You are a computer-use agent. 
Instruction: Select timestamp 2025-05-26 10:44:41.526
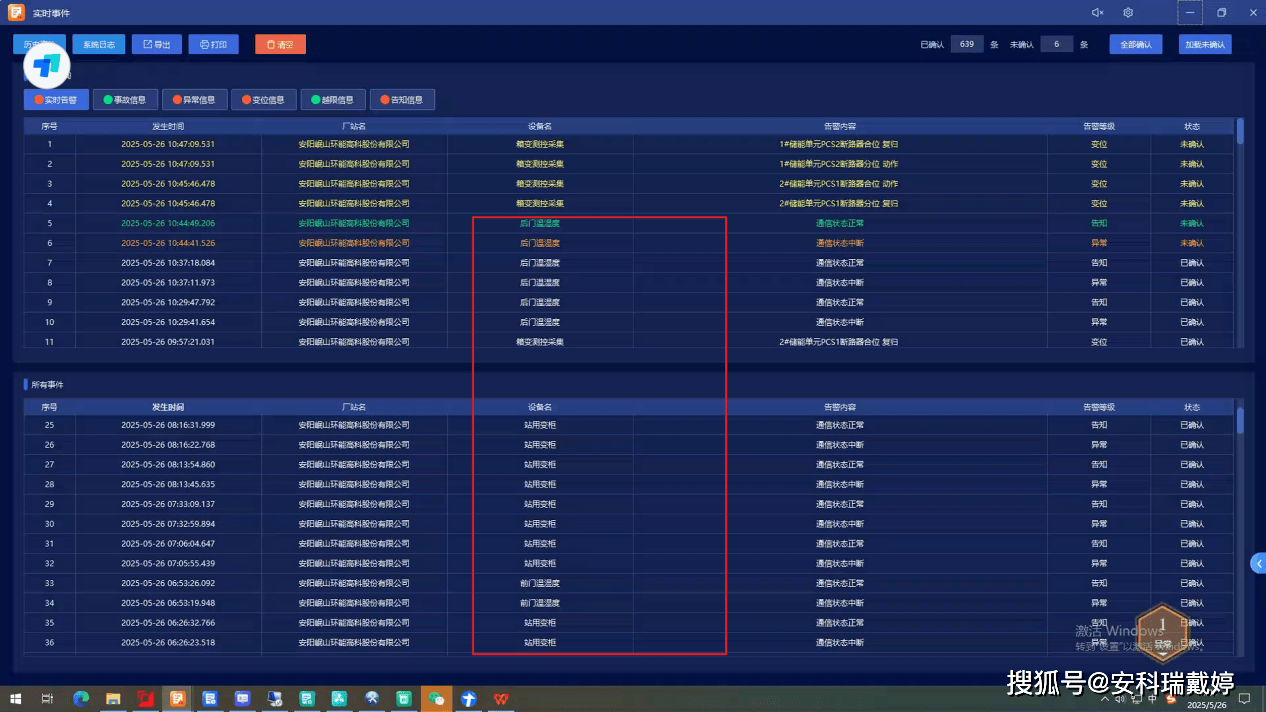coord(168,243)
